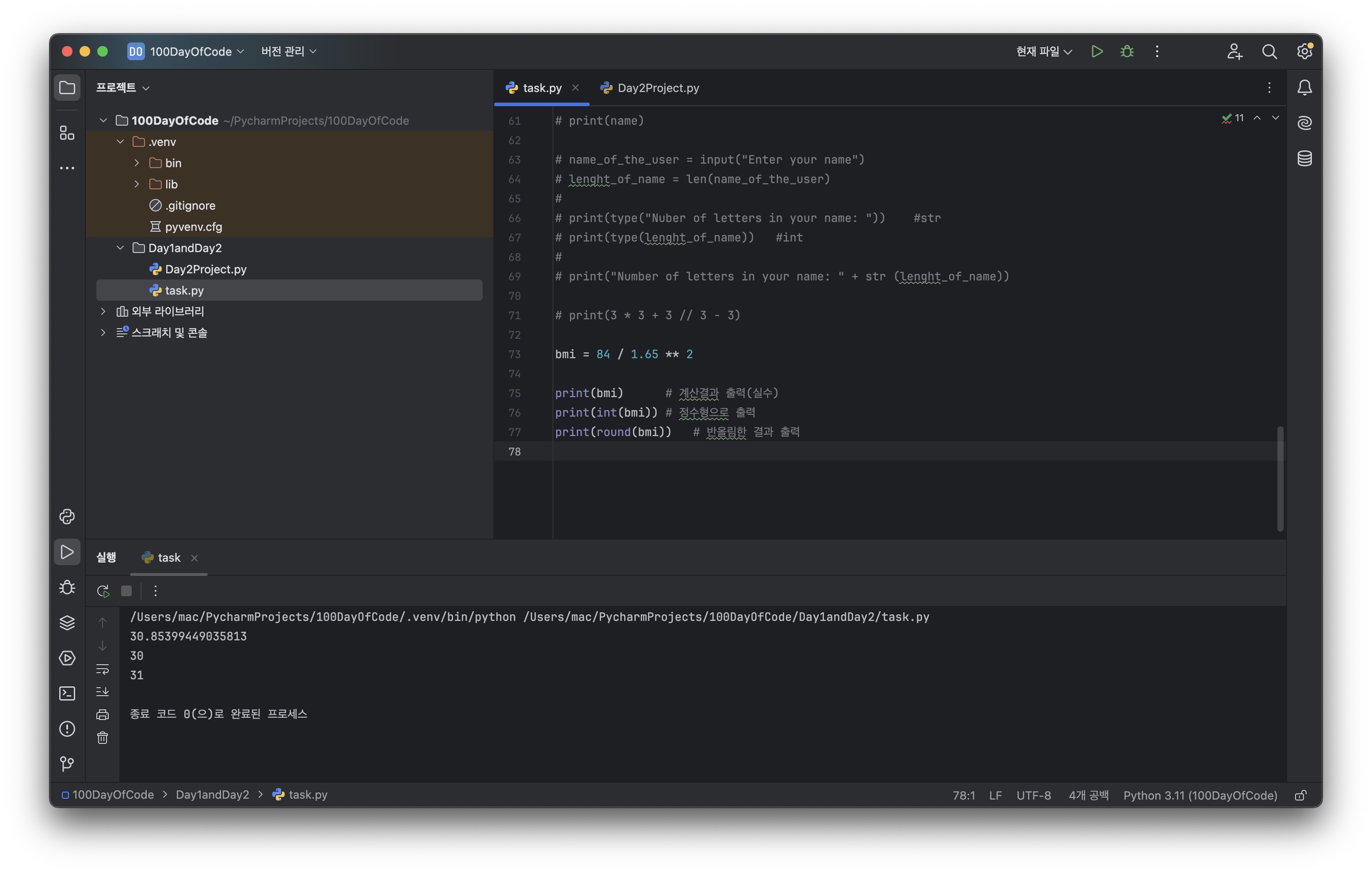Viewport: 1372px width, 873px height.
Task: Click the editor vertical scrollbar thumb
Action: click(1280, 479)
